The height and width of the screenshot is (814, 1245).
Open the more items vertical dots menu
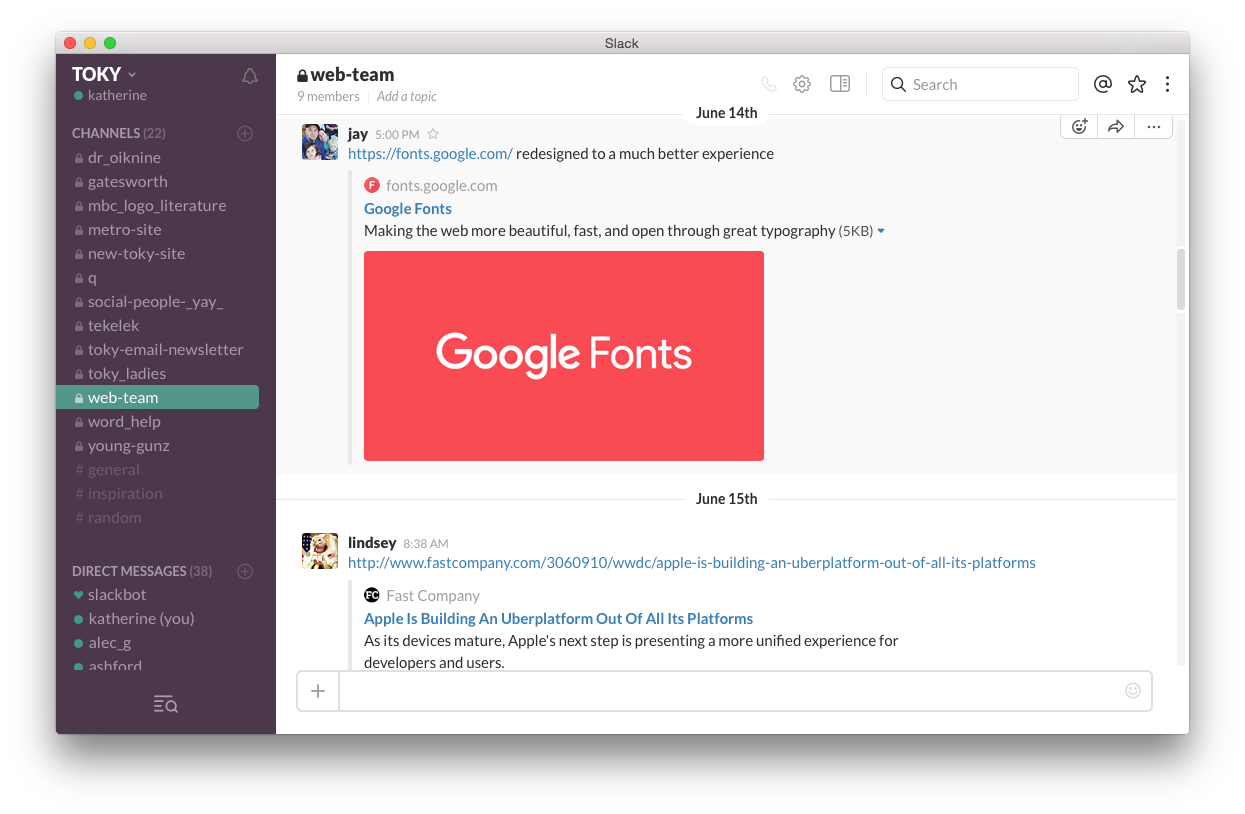[1167, 84]
